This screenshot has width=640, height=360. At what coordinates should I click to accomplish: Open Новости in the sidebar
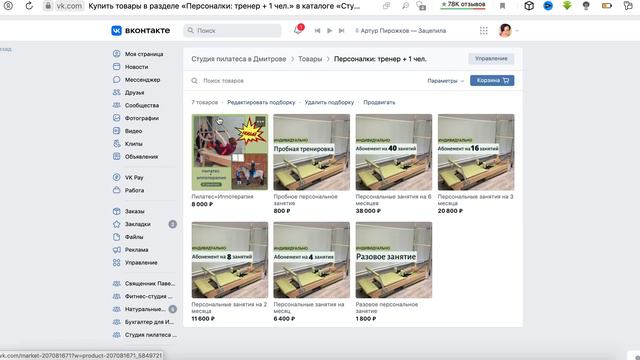point(131,67)
